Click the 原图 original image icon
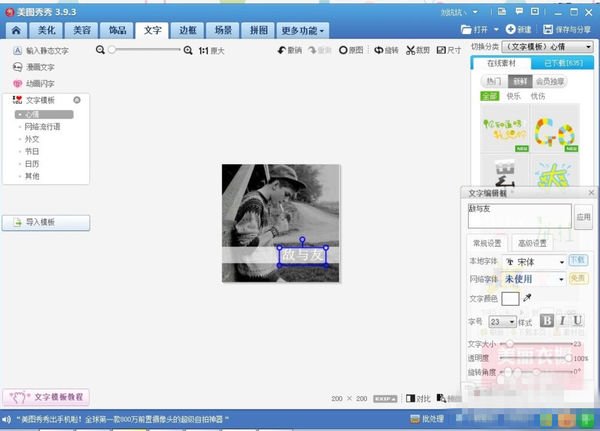The image size is (600, 431). pos(343,50)
